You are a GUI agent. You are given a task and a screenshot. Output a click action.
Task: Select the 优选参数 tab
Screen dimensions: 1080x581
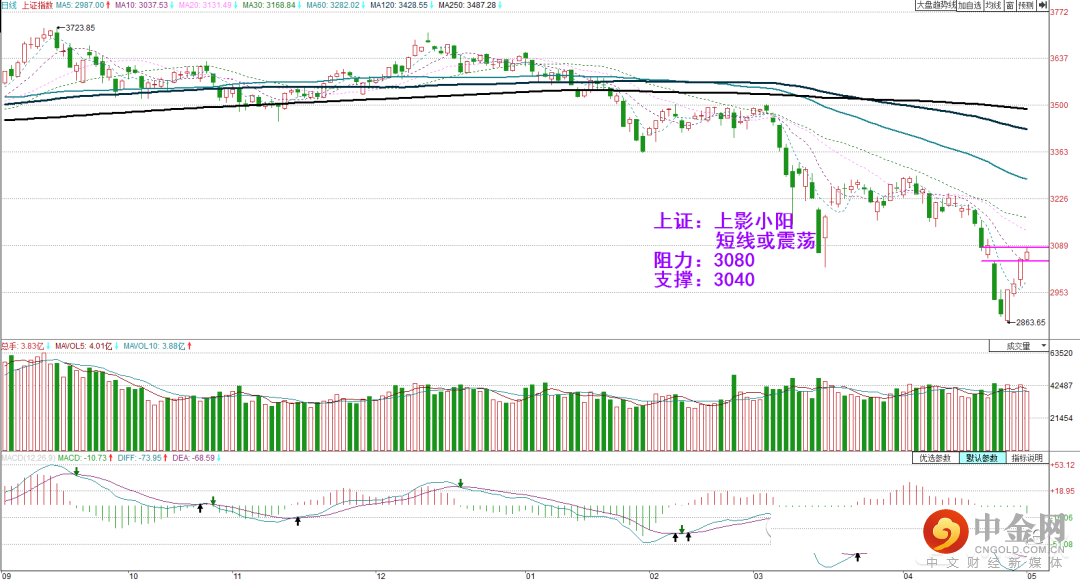(935, 458)
